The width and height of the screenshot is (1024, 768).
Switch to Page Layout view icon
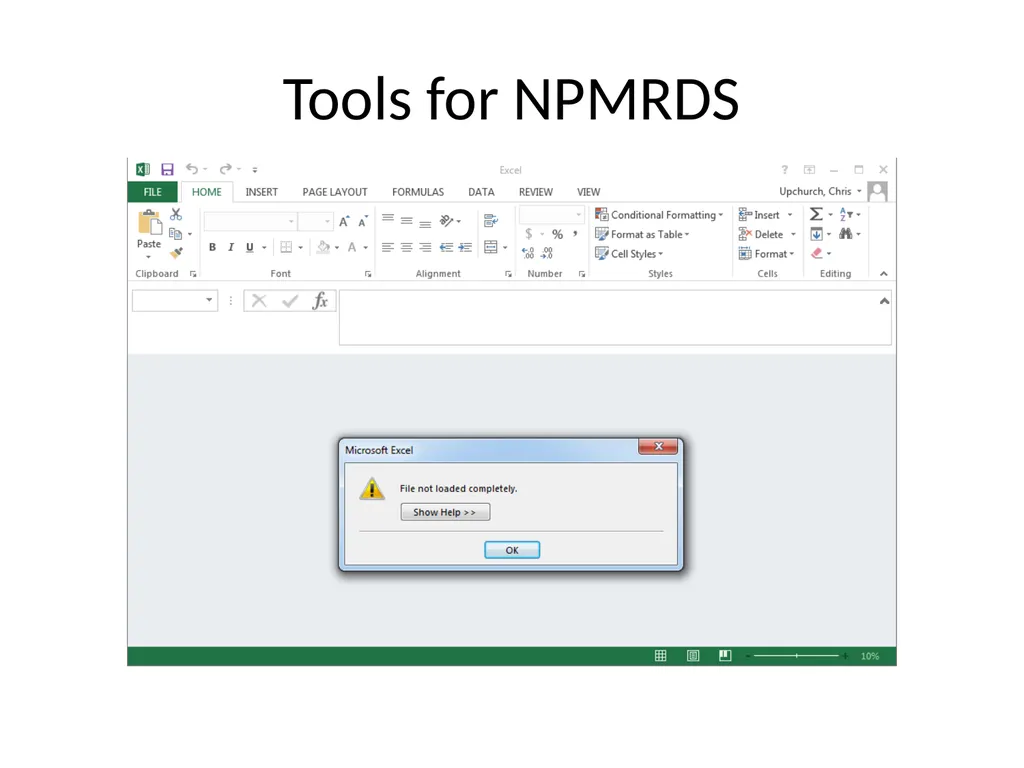coord(693,656)
